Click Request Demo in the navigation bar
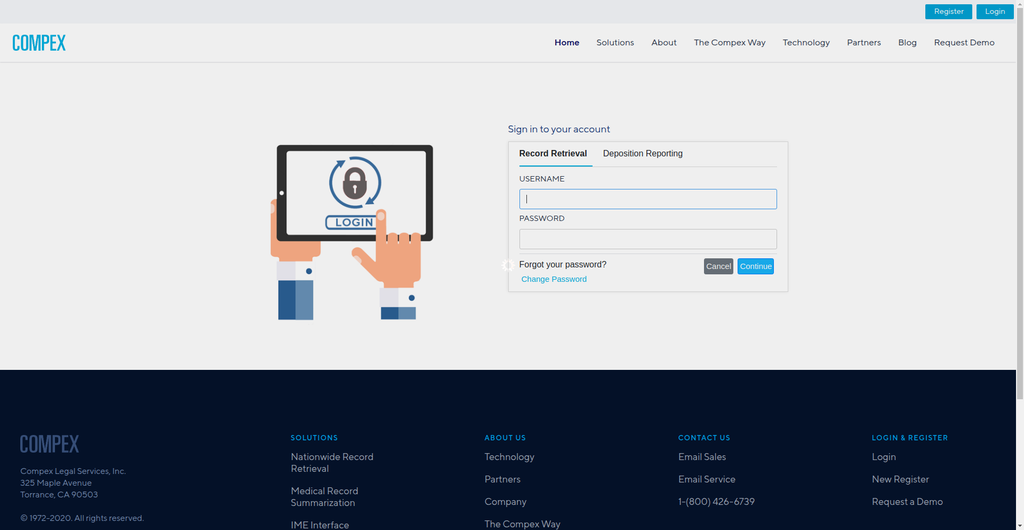 [964, 42]
